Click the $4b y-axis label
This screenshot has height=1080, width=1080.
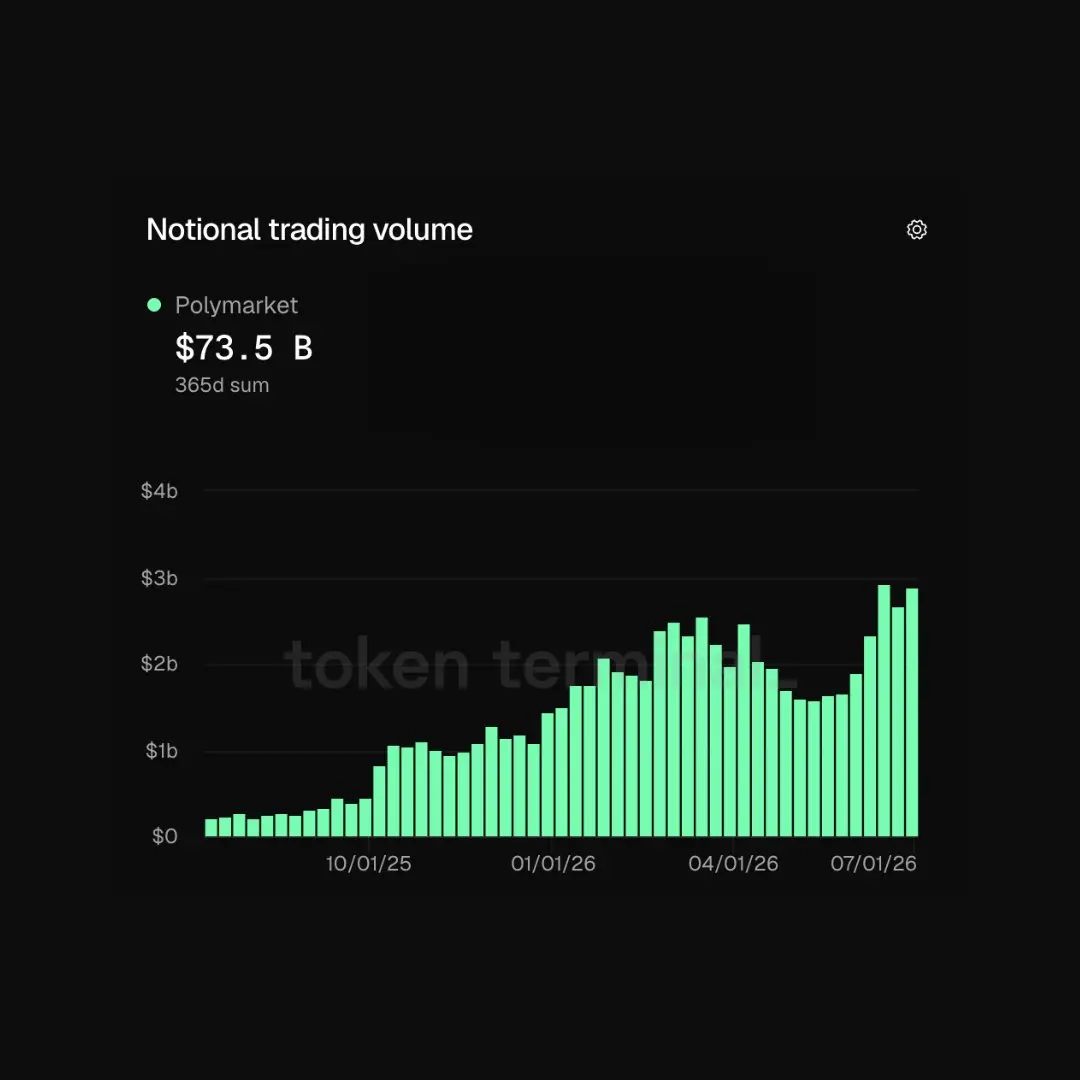(x=159, y=491)
